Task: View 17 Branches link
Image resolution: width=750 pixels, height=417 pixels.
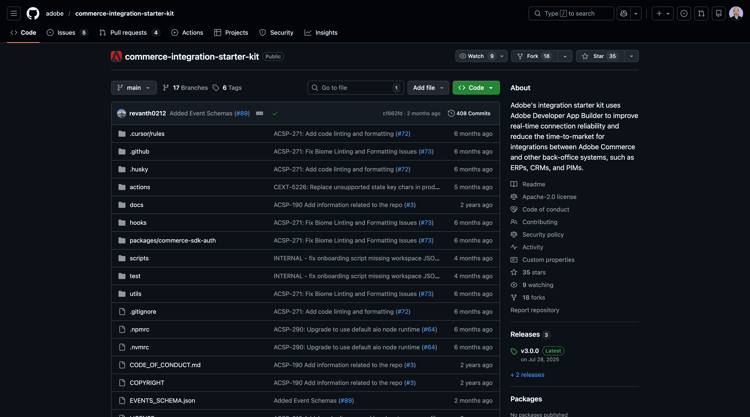Action: point(186,88)
